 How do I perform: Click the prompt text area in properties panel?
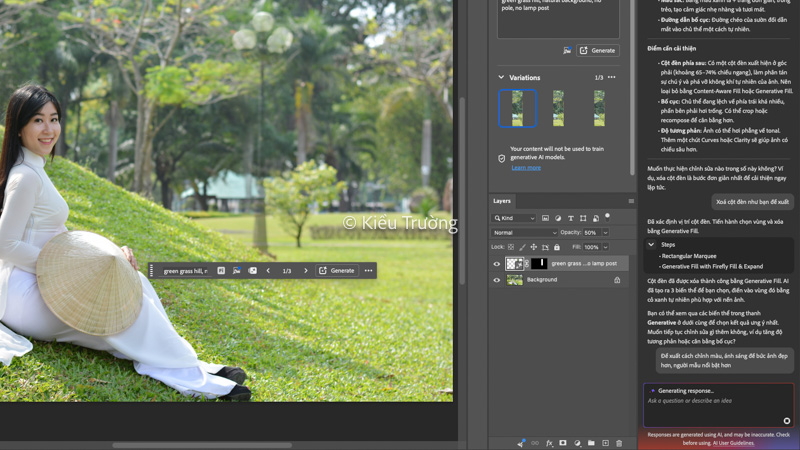[x=558, y=19]
